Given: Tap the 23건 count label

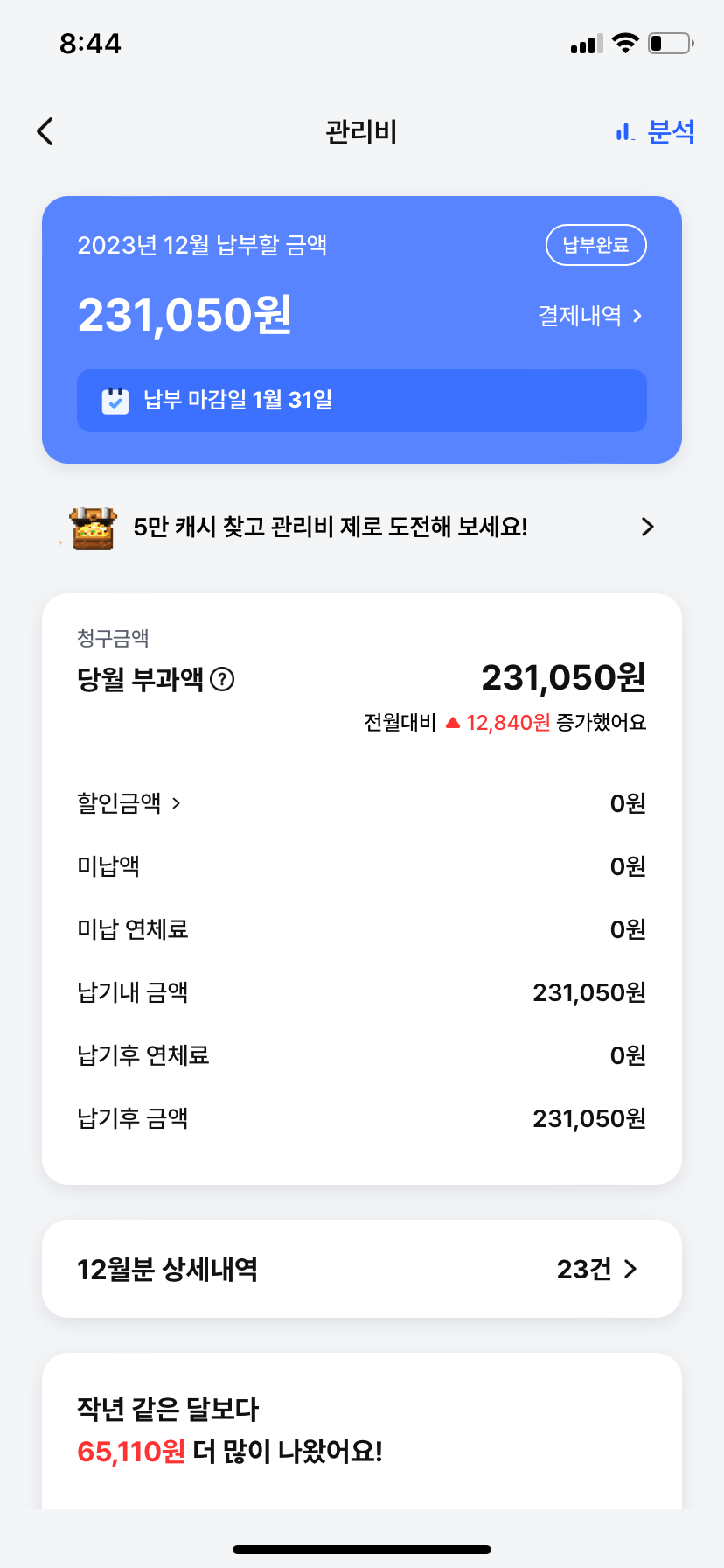Looking at the screenshot, I should (x=584, y=1269).
